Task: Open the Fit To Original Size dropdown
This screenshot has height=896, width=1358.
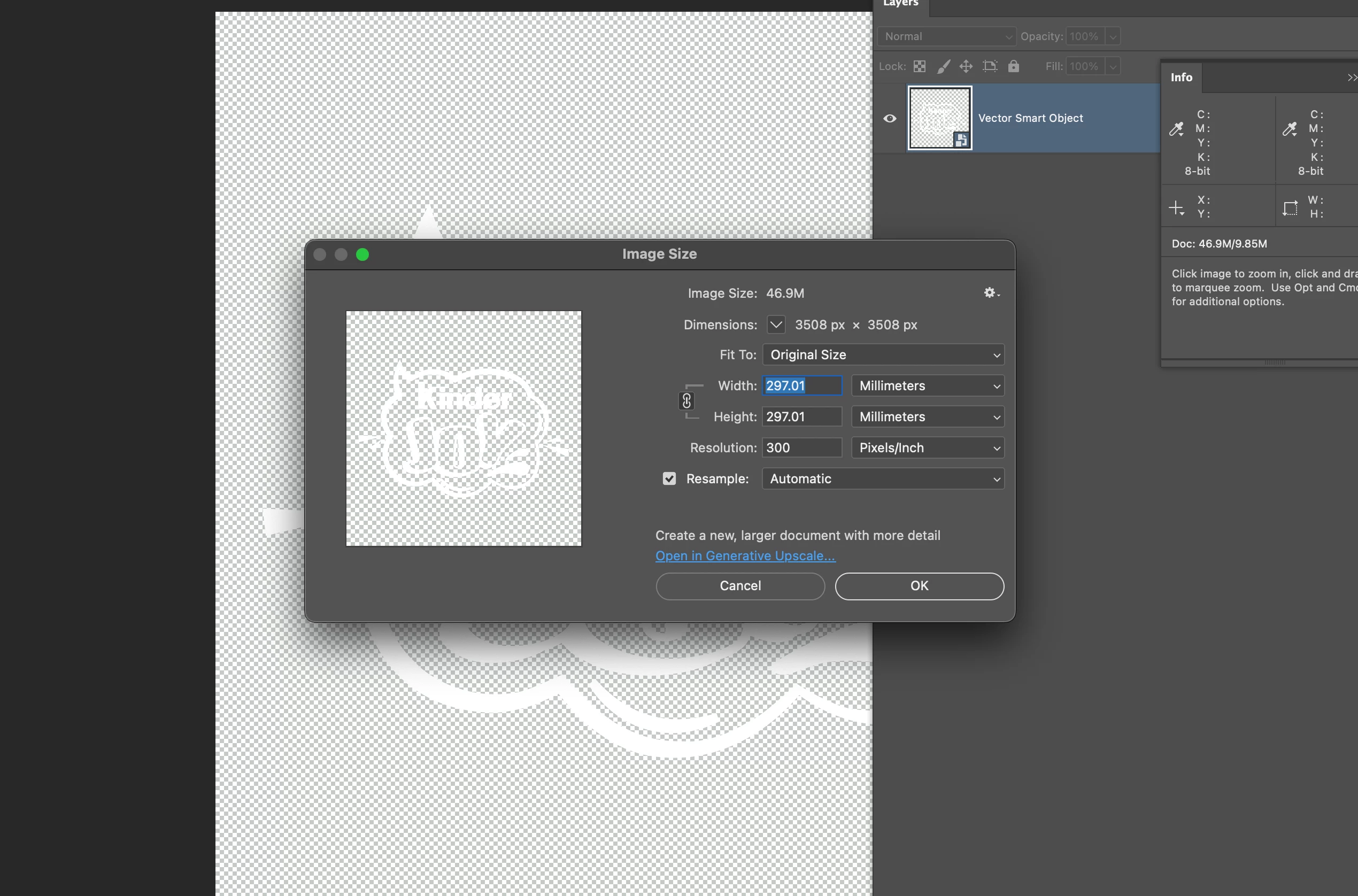Action: coord(883,355)
